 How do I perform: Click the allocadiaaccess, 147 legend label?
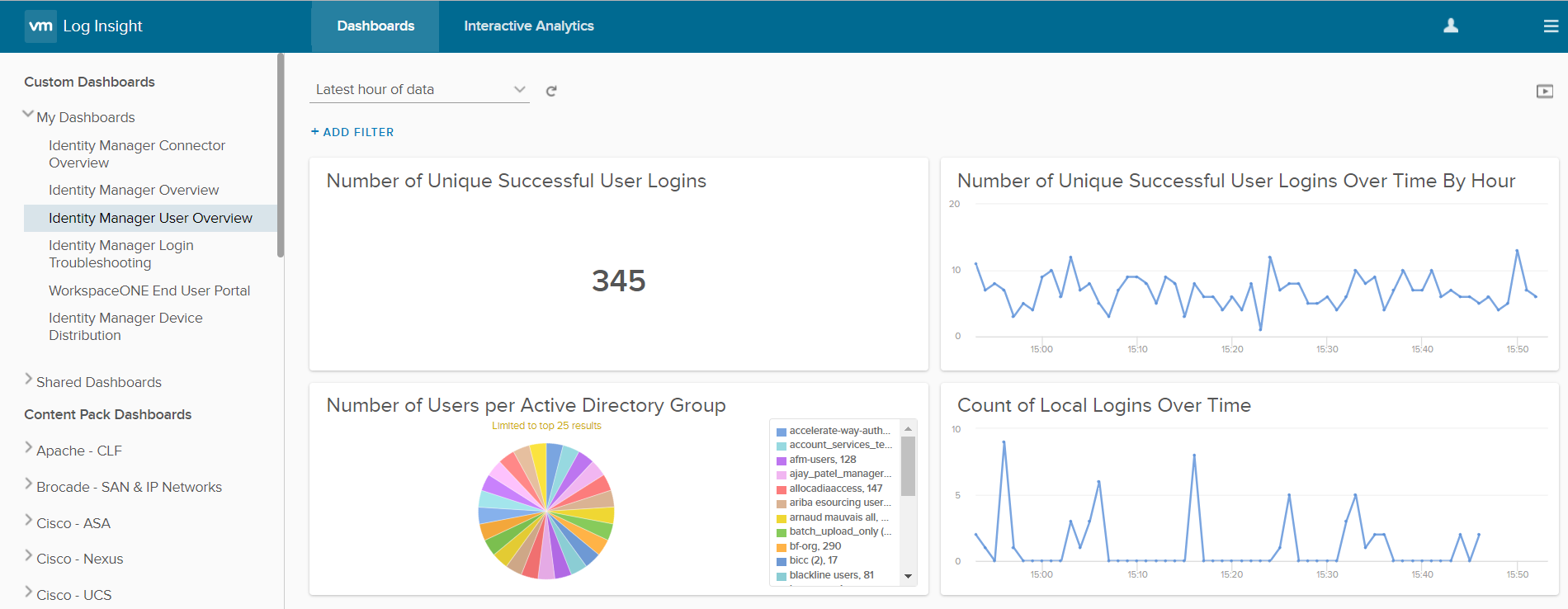click(x=836, y=489)
